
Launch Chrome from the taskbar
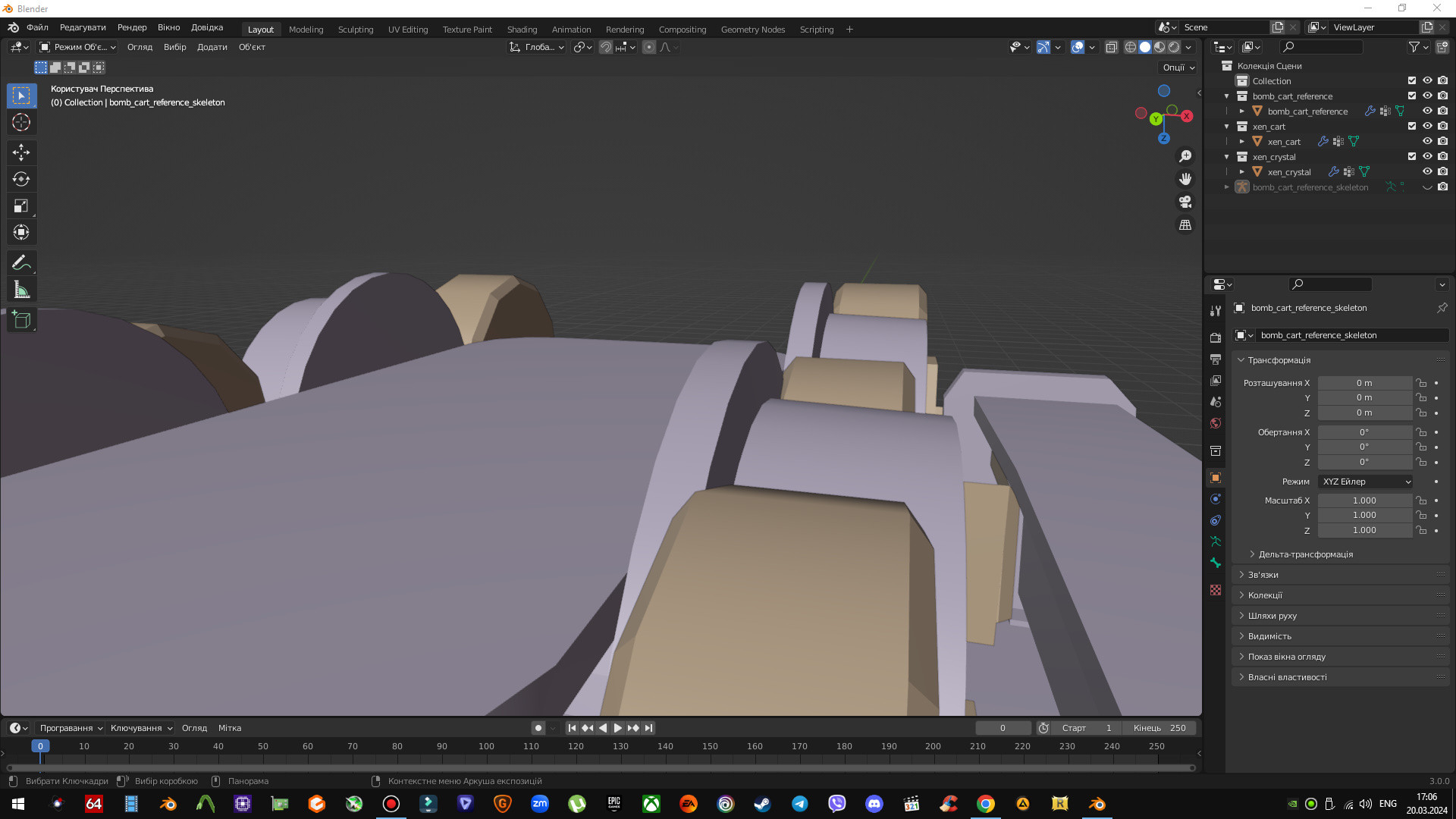tap(985, 803)
